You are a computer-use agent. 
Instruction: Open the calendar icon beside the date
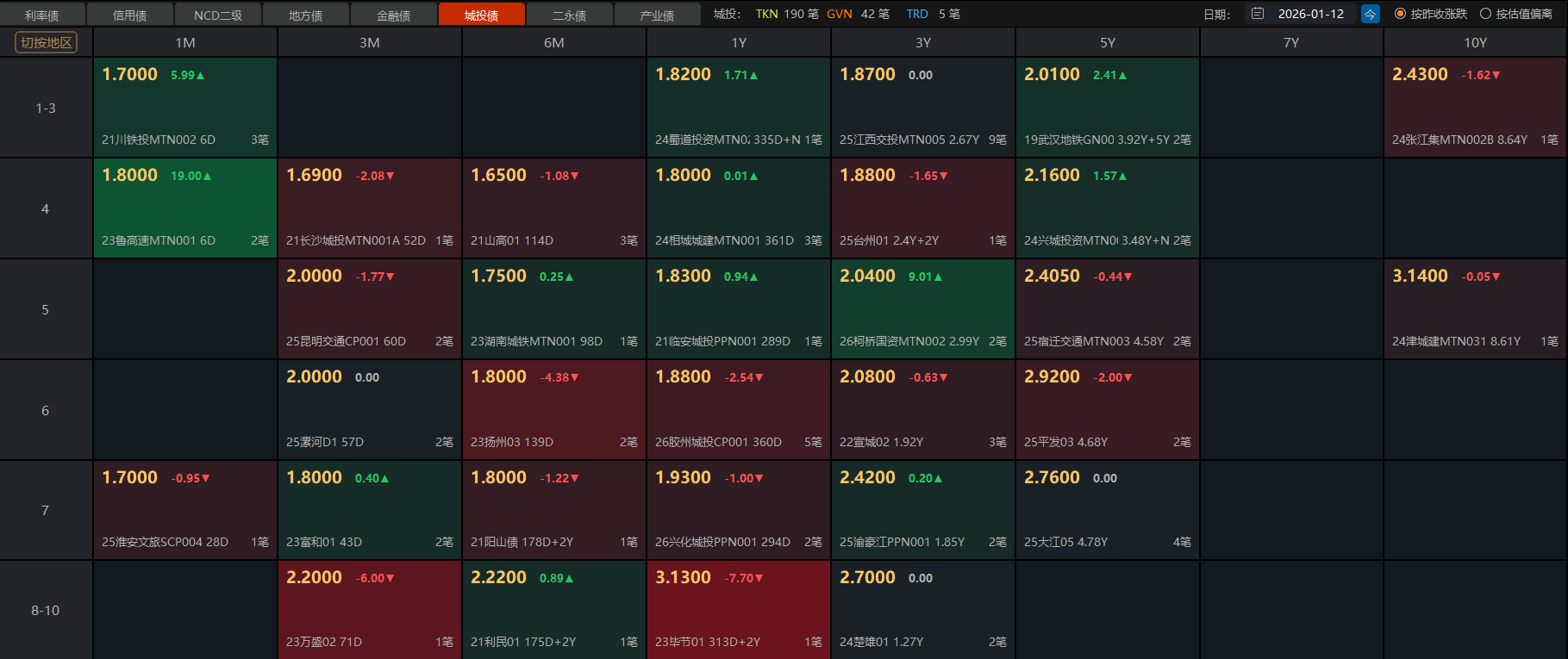[x=1258, y=14]
